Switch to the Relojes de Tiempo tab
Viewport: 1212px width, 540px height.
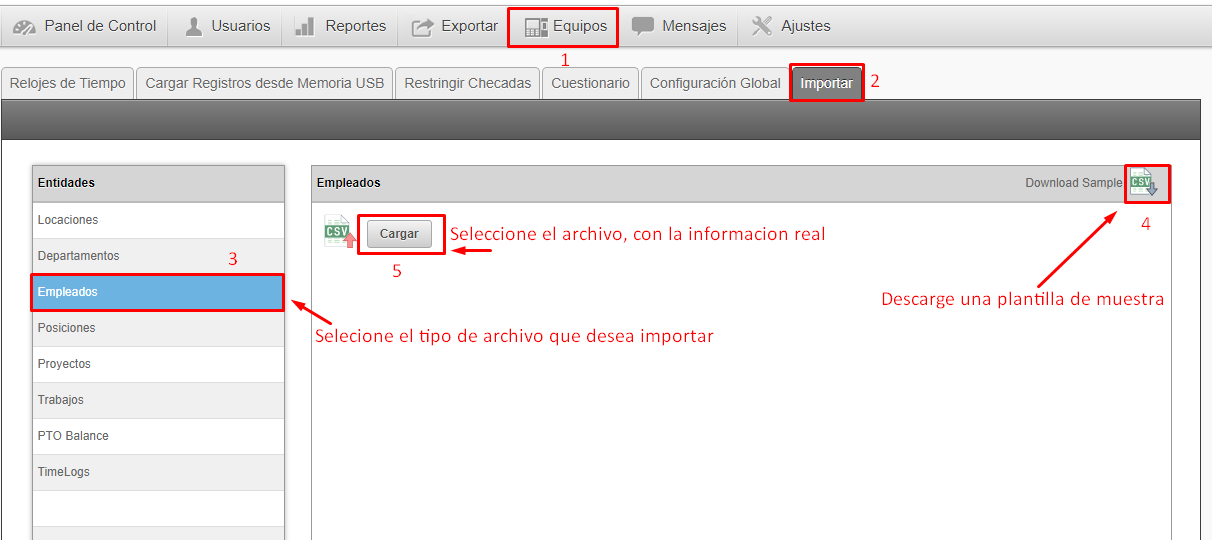coord(68,83)
